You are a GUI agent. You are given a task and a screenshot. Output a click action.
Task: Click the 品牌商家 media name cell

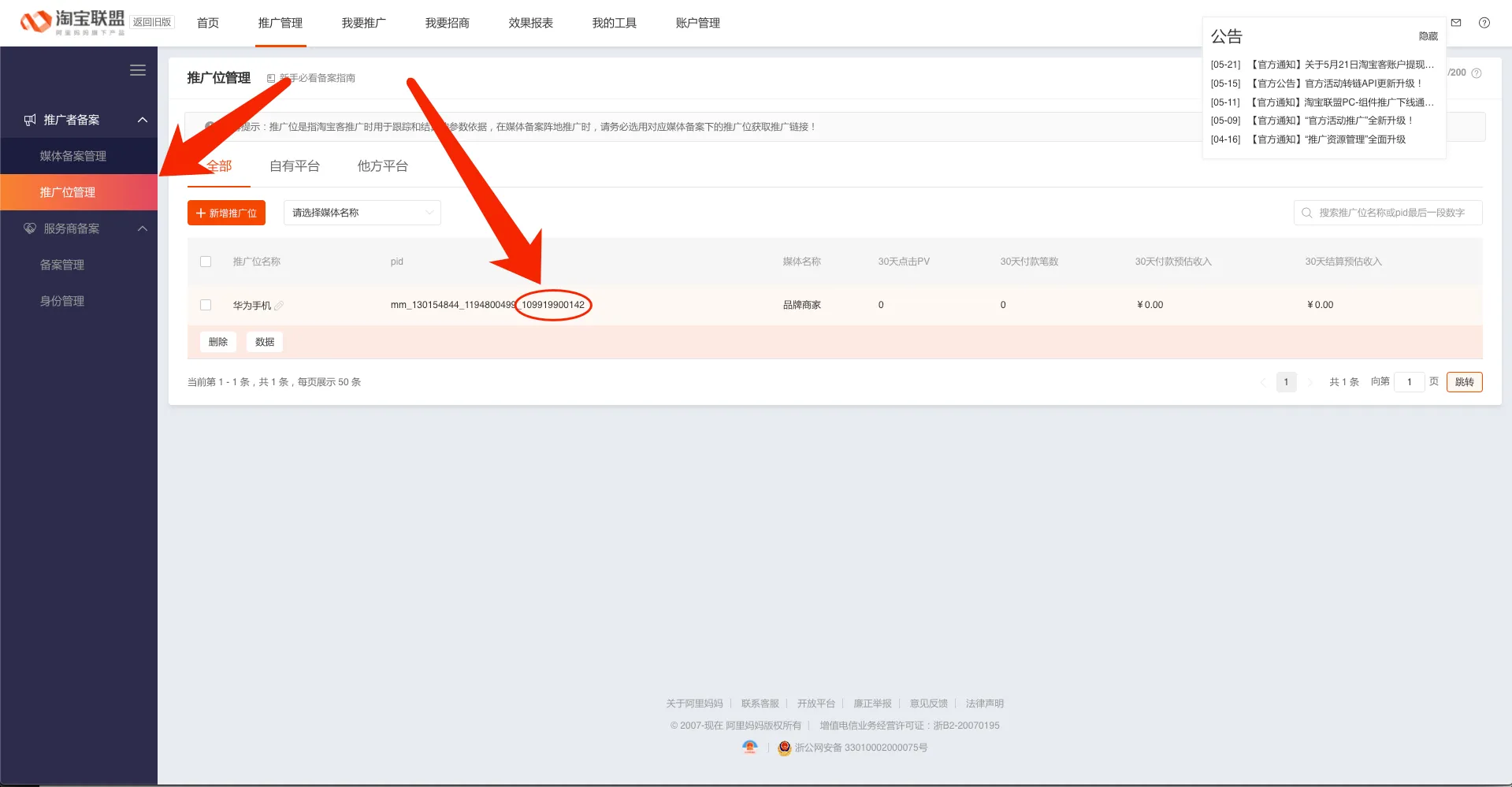[x=802, y=305]
